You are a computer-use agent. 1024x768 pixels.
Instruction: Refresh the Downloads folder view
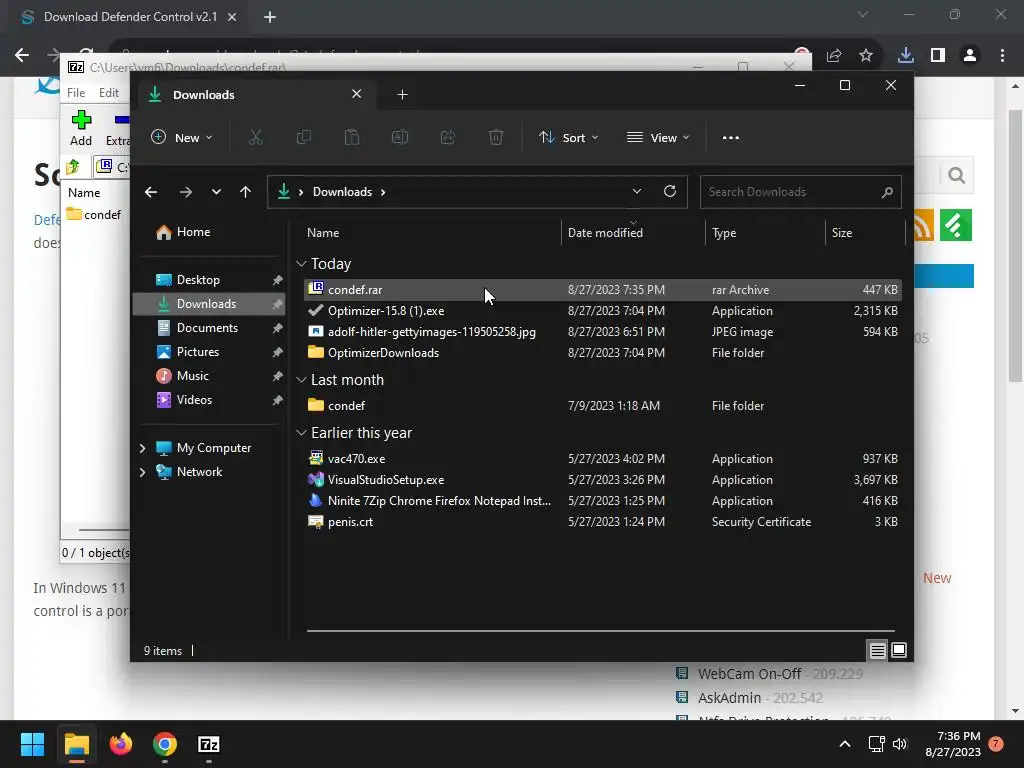[x=670, y=191]
